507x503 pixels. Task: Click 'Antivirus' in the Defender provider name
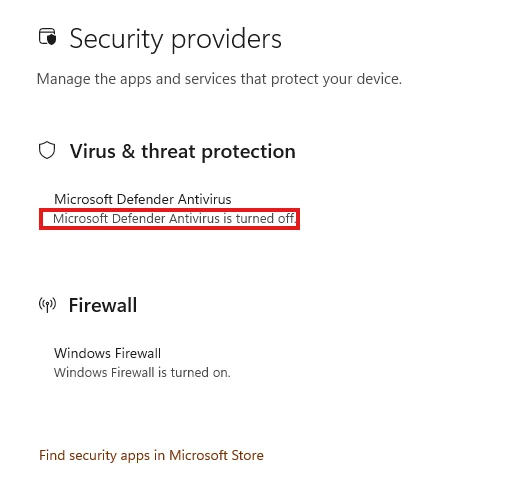pos(204,199)
